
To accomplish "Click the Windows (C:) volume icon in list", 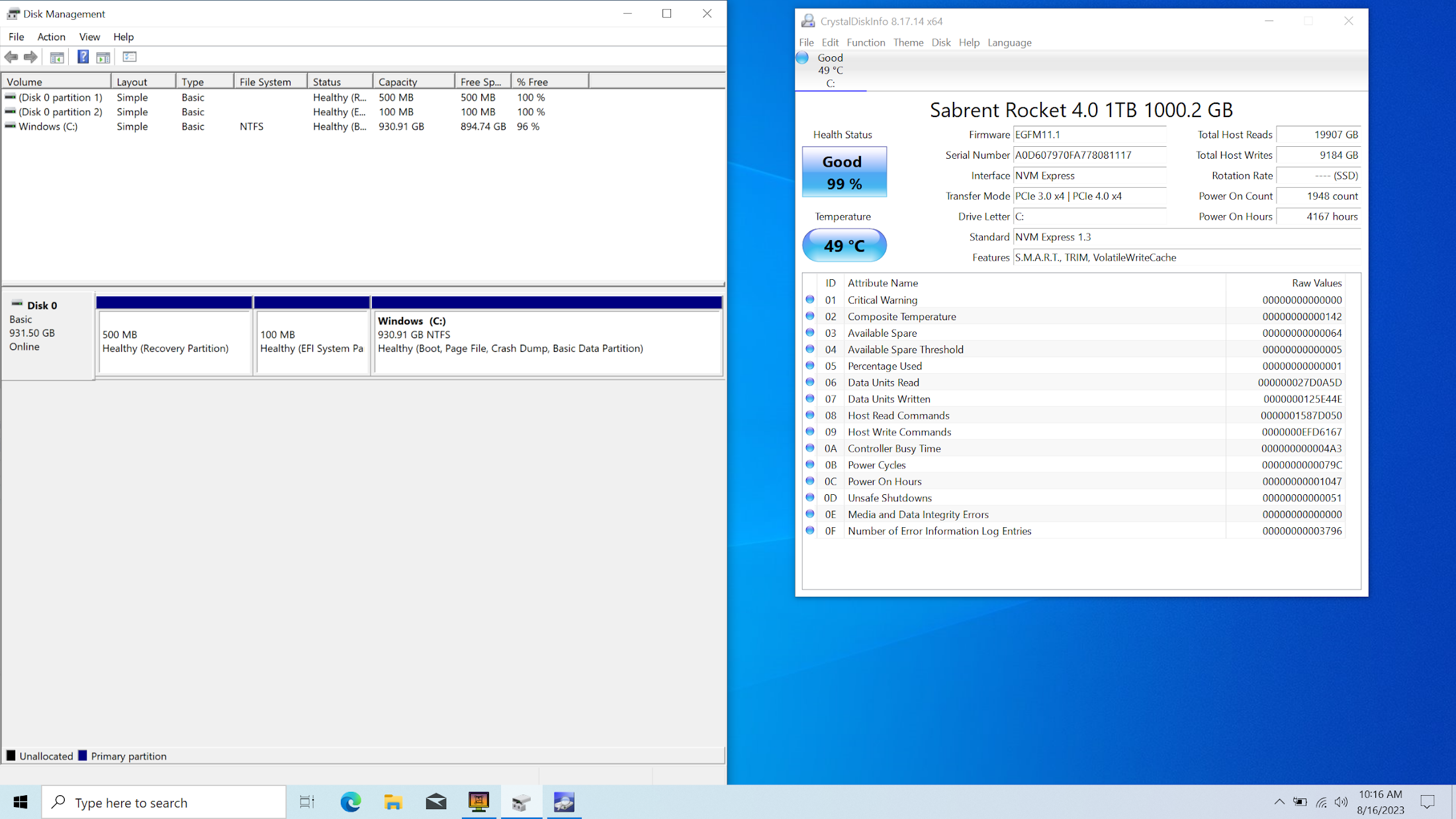I will tap(10, 126).
